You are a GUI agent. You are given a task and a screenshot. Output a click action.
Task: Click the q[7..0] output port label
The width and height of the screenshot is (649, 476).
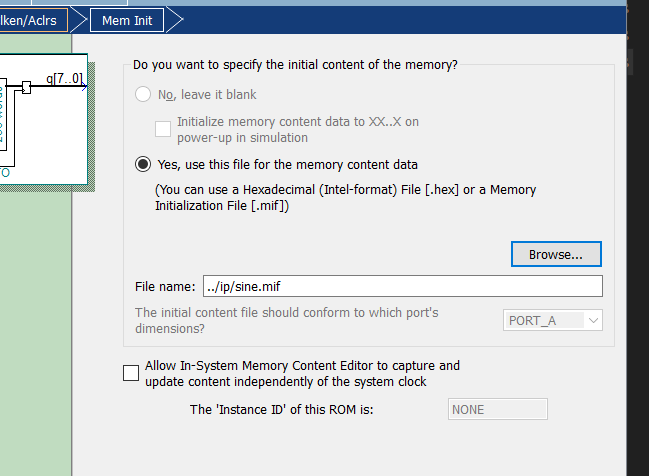(64, 79)
